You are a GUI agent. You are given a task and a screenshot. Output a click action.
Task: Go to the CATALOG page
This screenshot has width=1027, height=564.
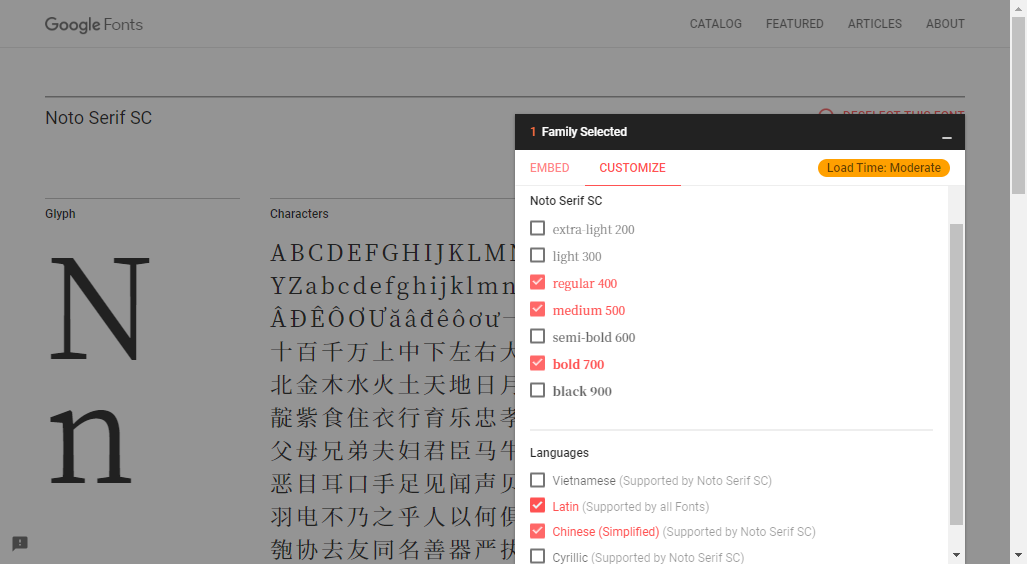(715, 24)
